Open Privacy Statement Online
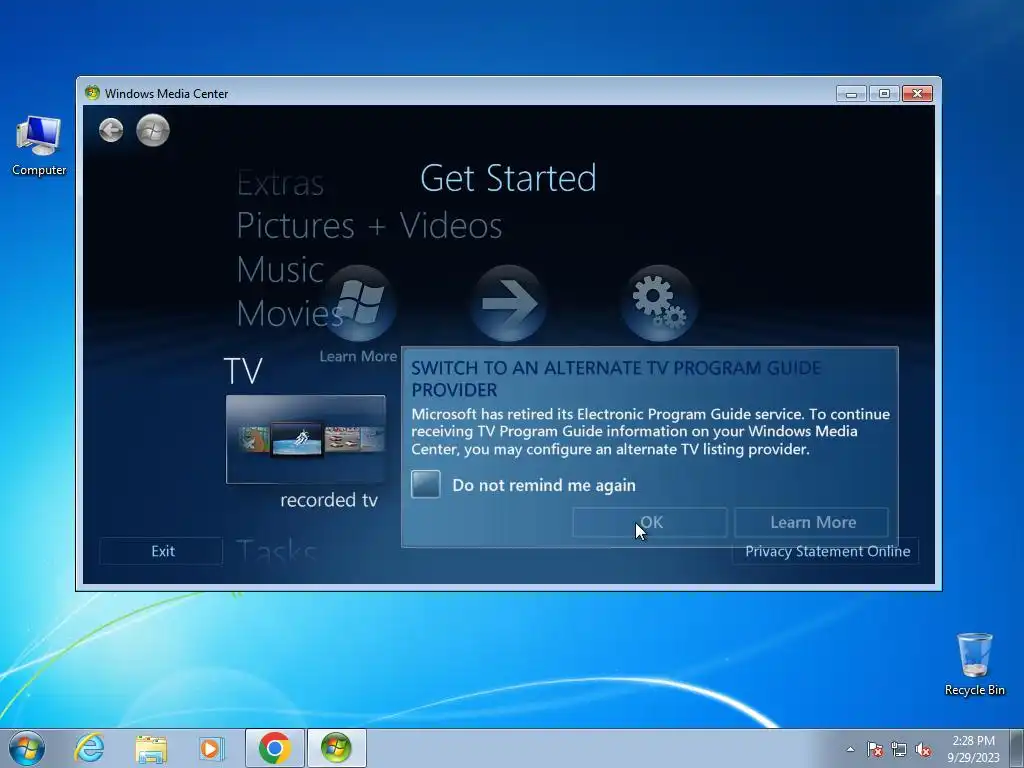 [x=827, y=551]
